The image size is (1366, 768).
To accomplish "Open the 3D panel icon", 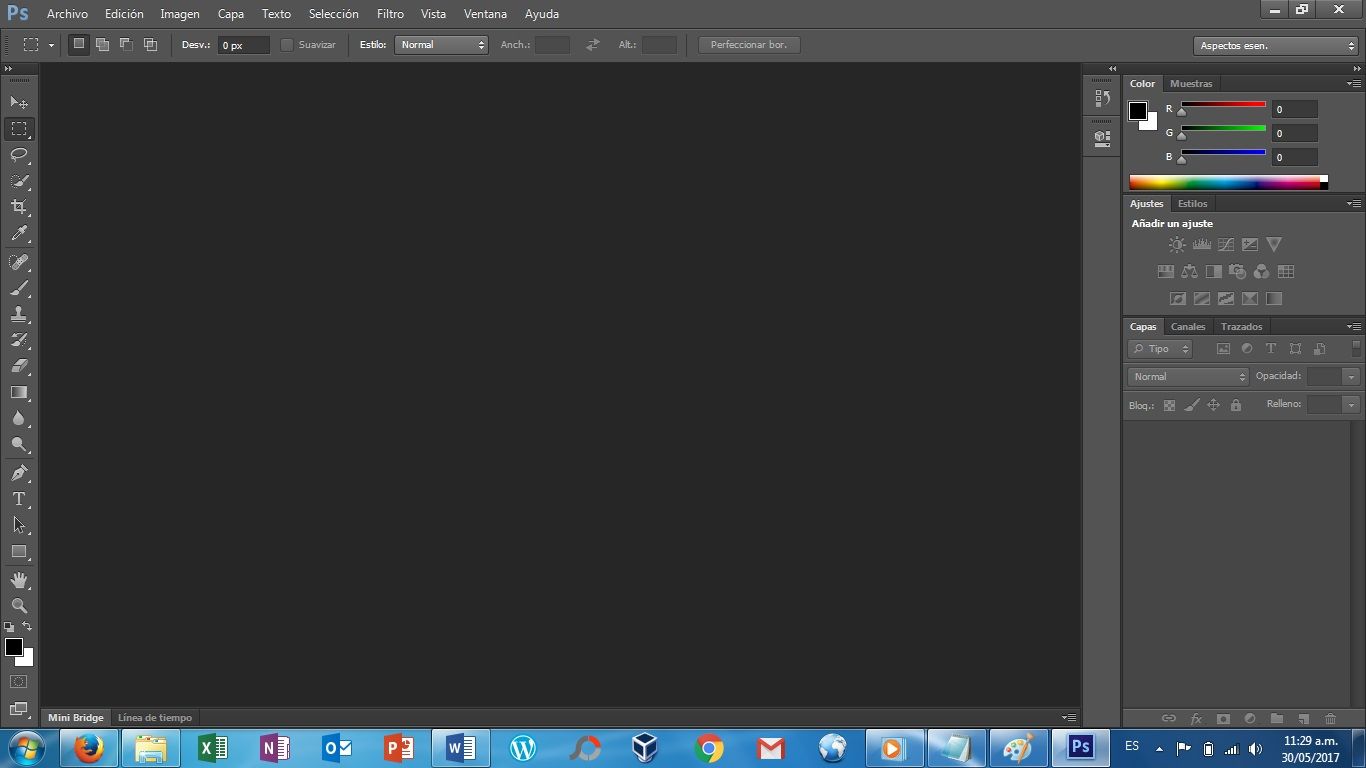I will pyautogui.click(x=1102, y=137).
